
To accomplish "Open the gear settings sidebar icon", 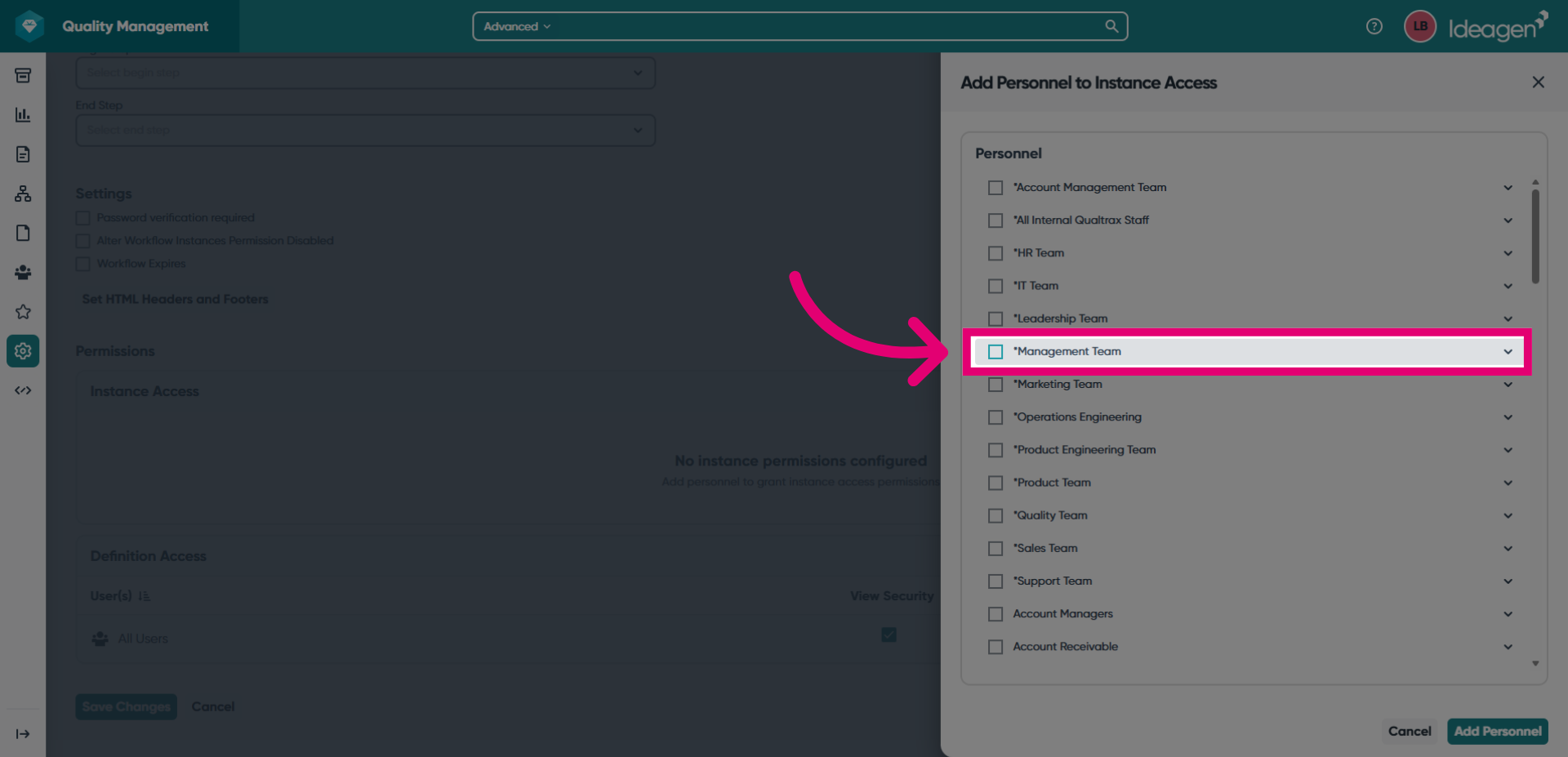I will tap(23, 351).
